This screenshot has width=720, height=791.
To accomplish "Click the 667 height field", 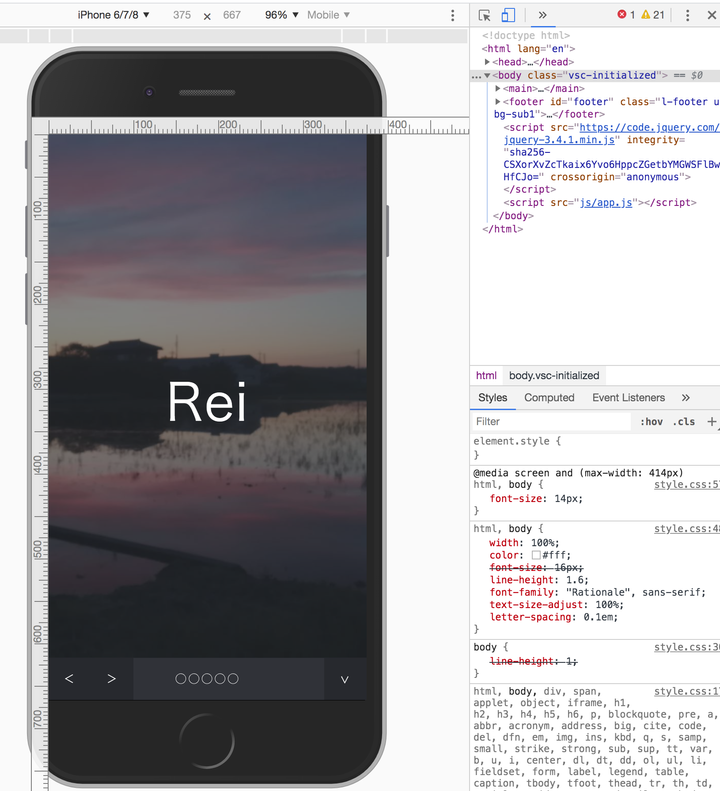I will tap(232, 15).
